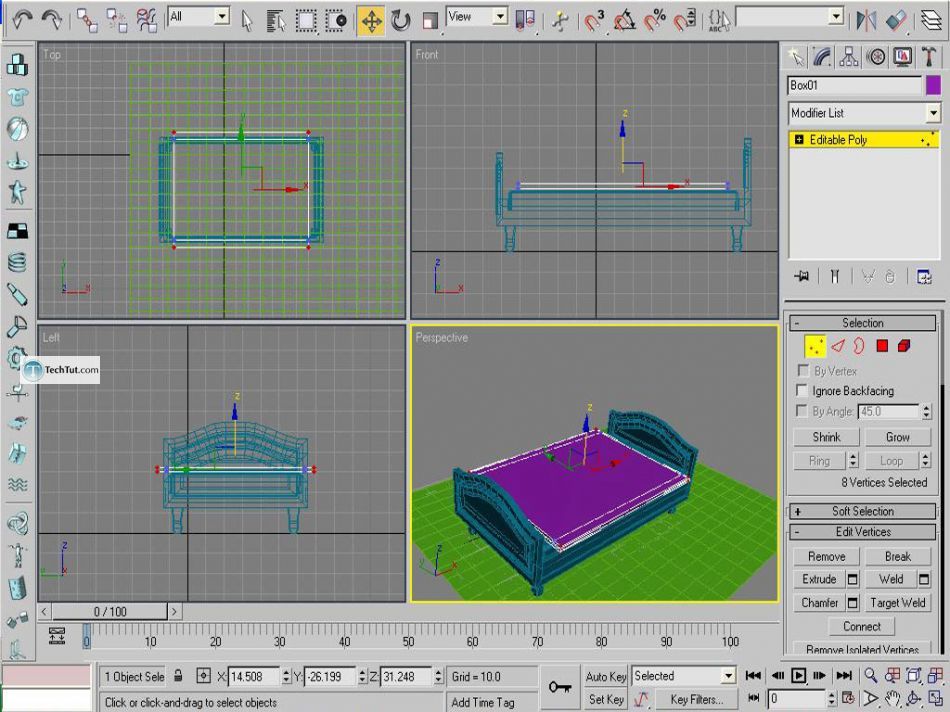Toggle the Percent Snap icon

pyautogui.click(x=654, y=21)
